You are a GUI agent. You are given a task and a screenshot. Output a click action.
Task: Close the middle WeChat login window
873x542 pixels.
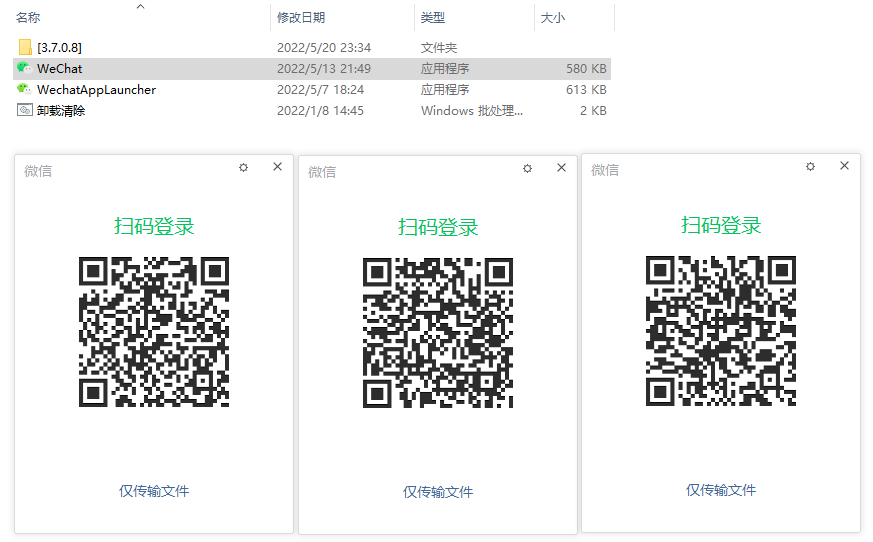[562, 168]
